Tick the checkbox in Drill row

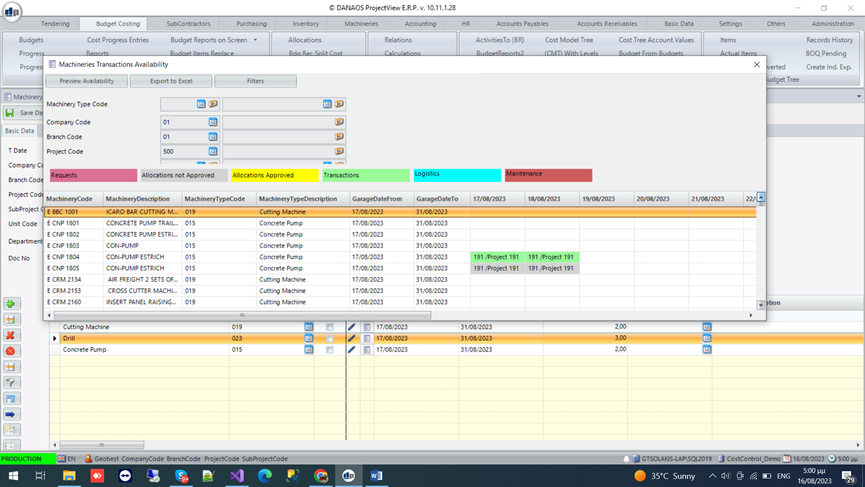click(329, 338)
